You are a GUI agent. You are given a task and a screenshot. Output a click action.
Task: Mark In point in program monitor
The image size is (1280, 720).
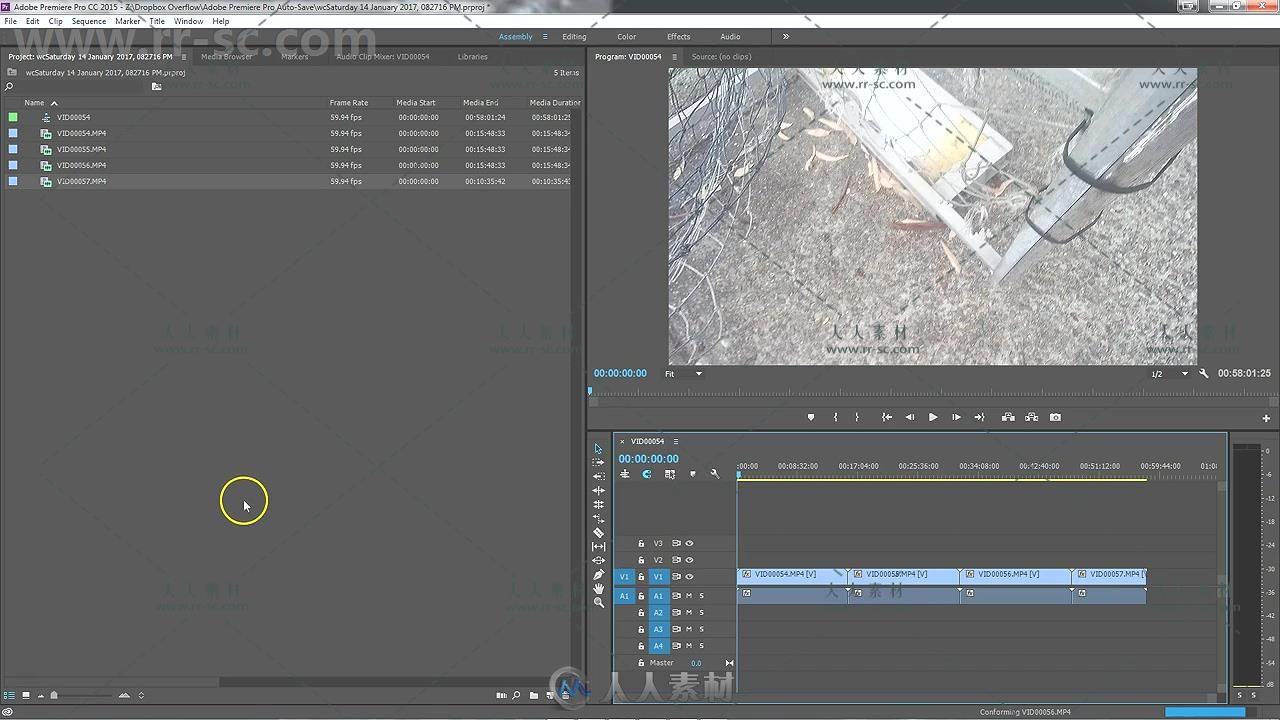click(x=835, y=417)
